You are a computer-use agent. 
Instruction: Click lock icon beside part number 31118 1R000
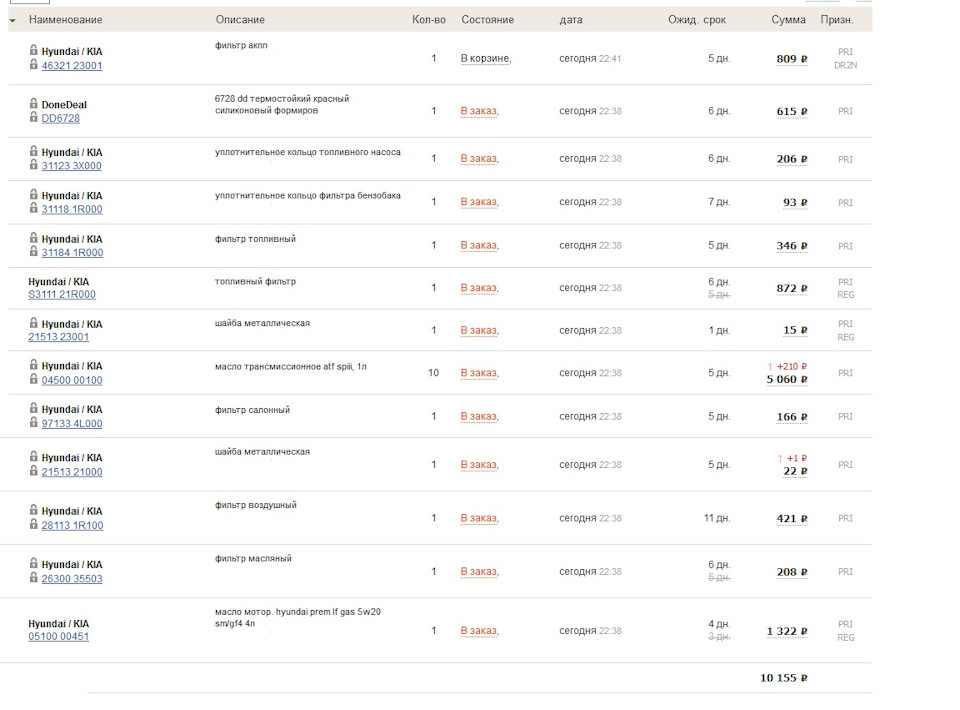click(x=34, y=208)
